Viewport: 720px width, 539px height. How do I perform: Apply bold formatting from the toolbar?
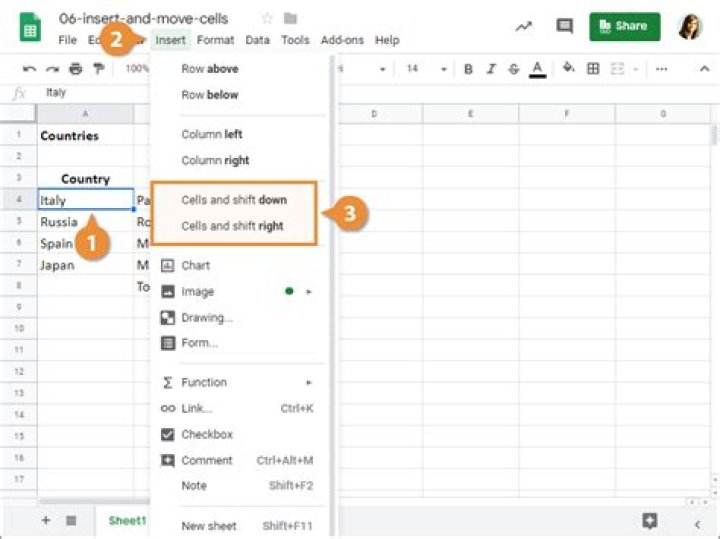tap(468, 69)
